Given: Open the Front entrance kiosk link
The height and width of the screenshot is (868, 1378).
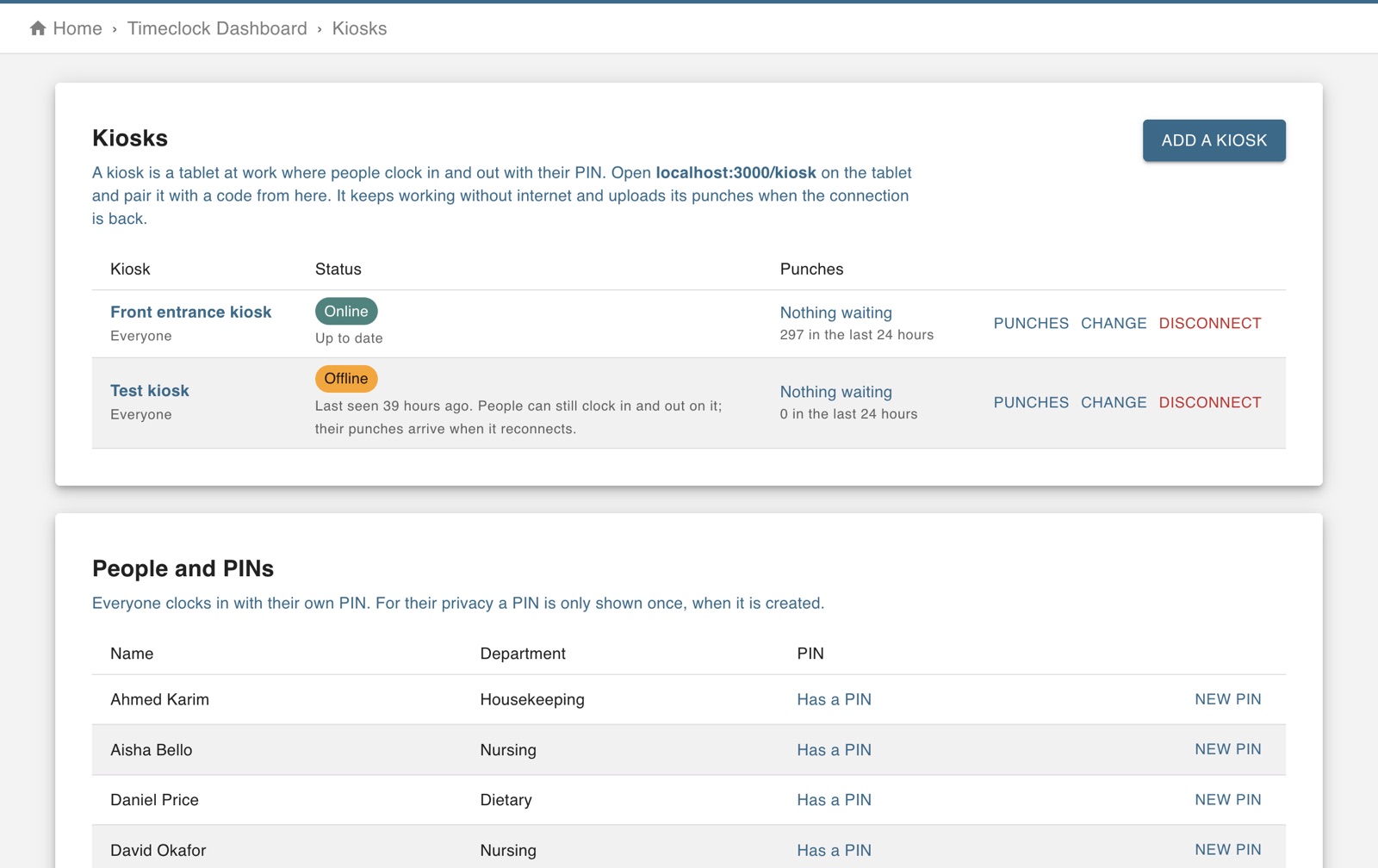Looking at the screenshot, I should (190, 312).
